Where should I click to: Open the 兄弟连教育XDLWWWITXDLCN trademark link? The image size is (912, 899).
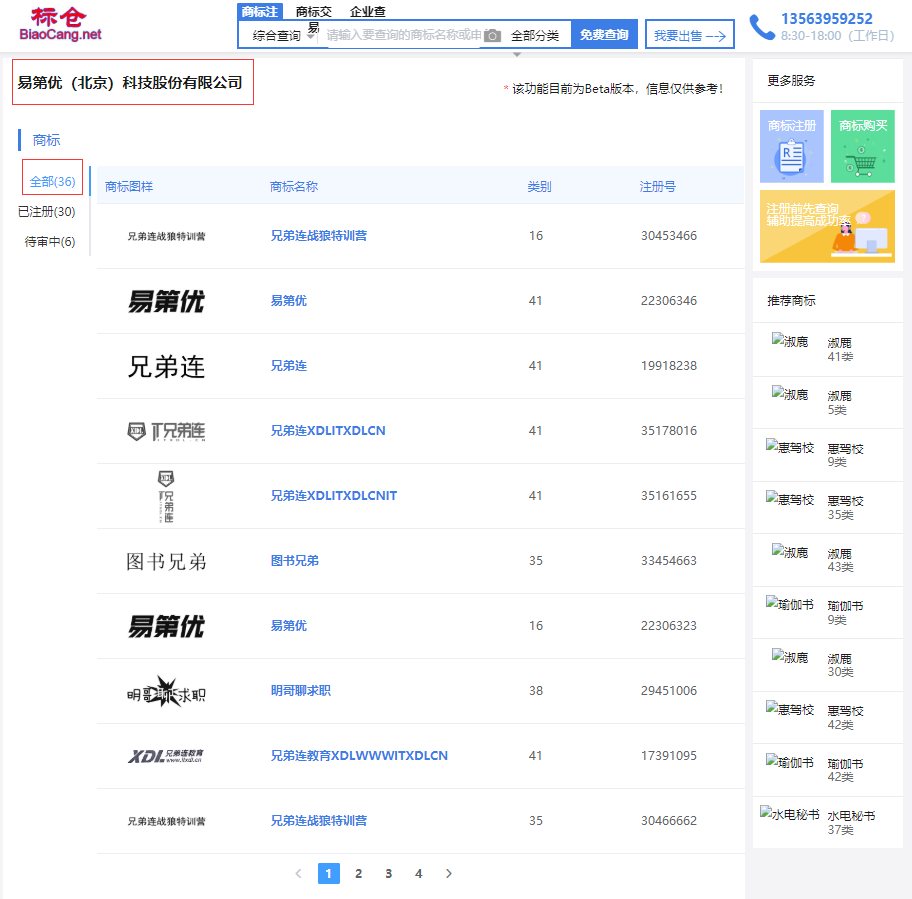pyautogui.click(x=359, y=756)
